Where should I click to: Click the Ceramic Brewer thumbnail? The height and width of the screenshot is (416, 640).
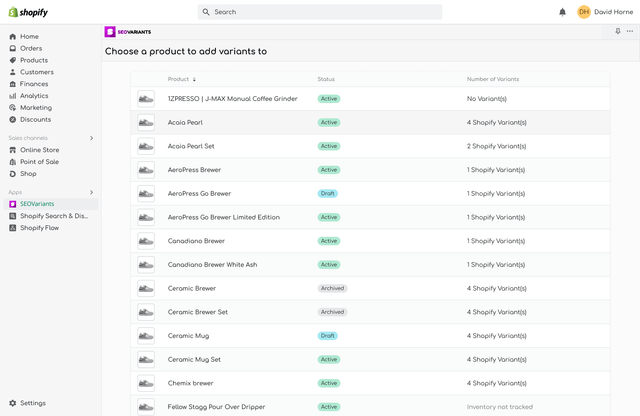146,288
